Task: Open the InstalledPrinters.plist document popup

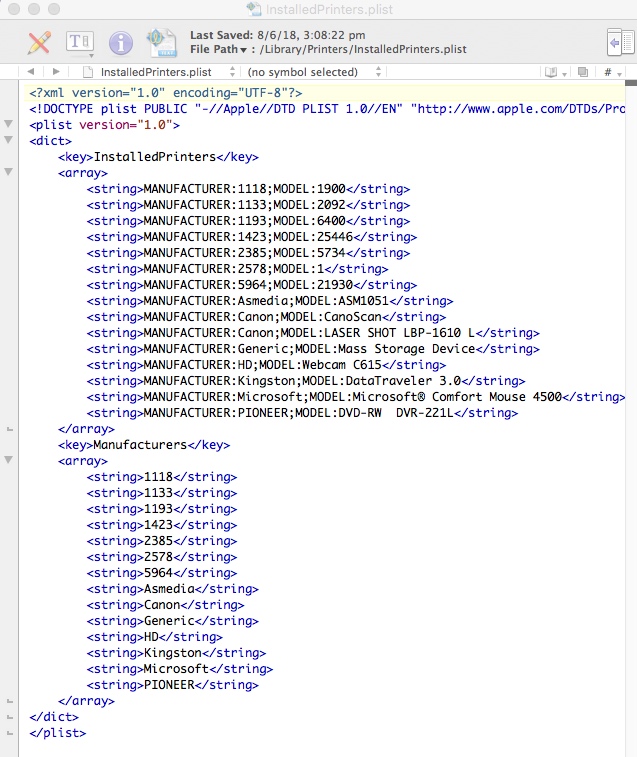Action: click(167, 72)
